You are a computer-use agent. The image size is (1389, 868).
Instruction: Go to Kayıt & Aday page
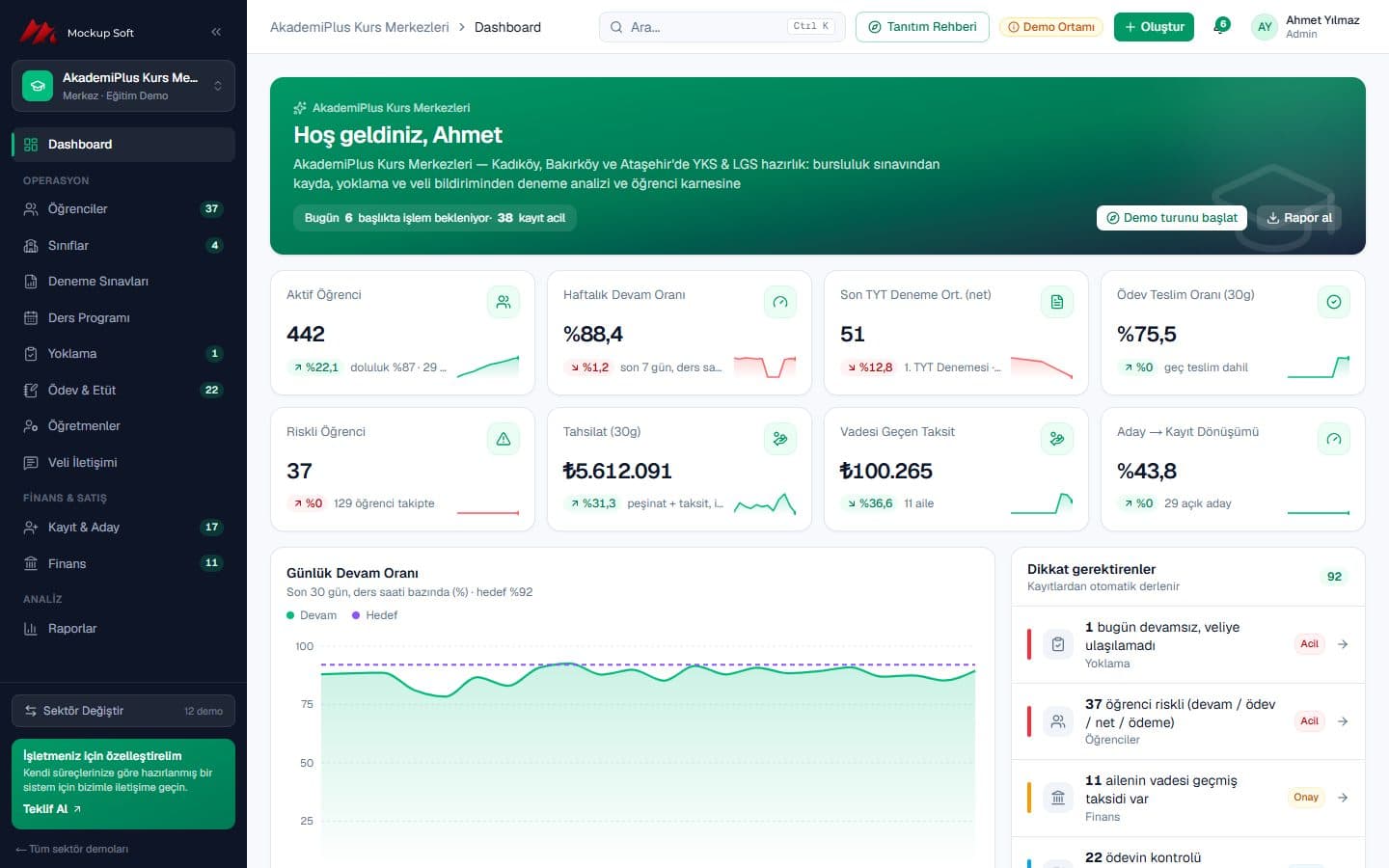click(x=123, y=528)
